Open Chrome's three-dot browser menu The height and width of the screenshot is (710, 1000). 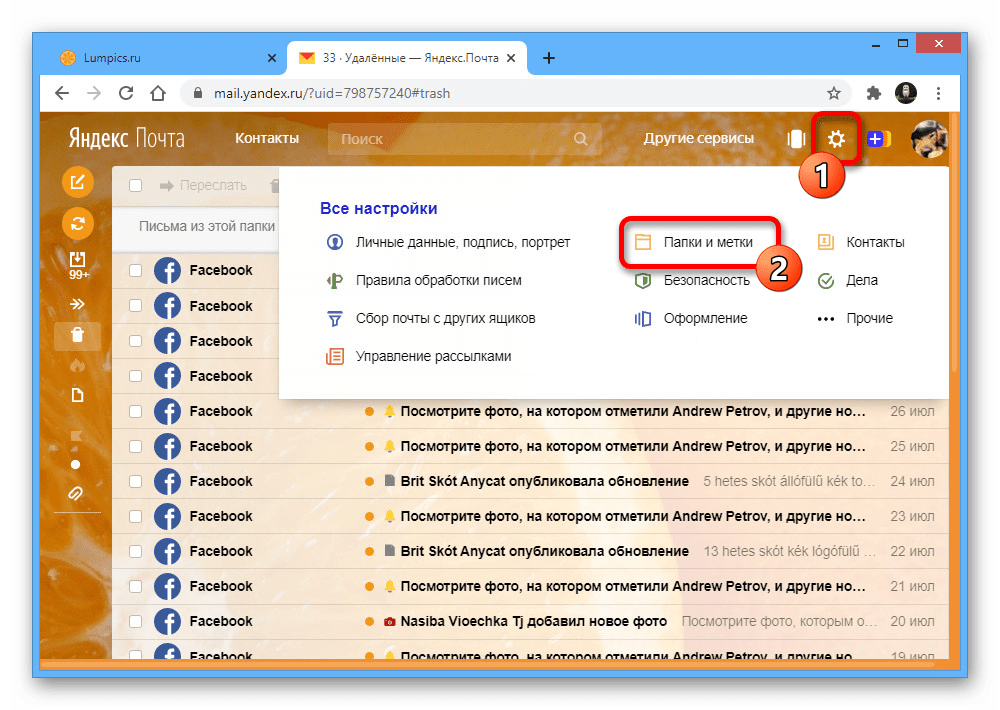[938, 92]
